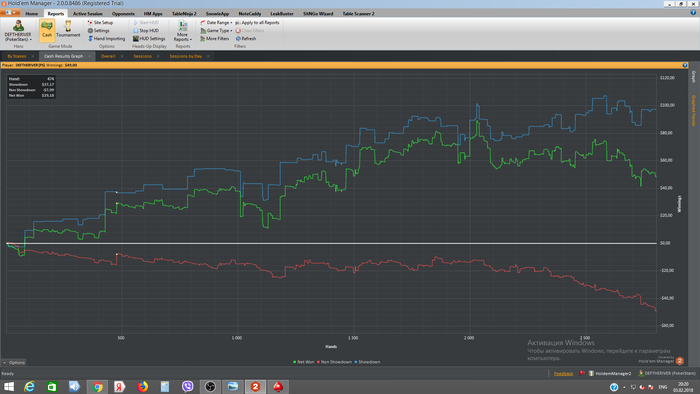Viewport: 700px width, 394px height.
Task: Open the Opponents ribbon tab
Action: click(x=123, y=14)
